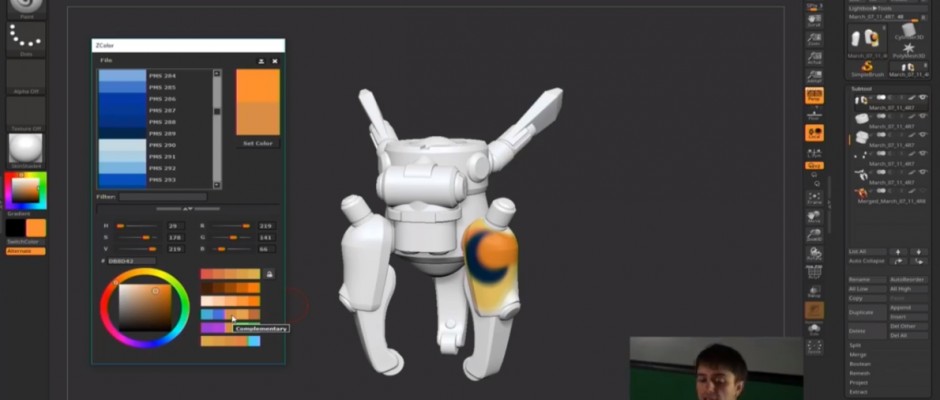
Task: Open the ZColor File menu
Action: coord(106,61)
